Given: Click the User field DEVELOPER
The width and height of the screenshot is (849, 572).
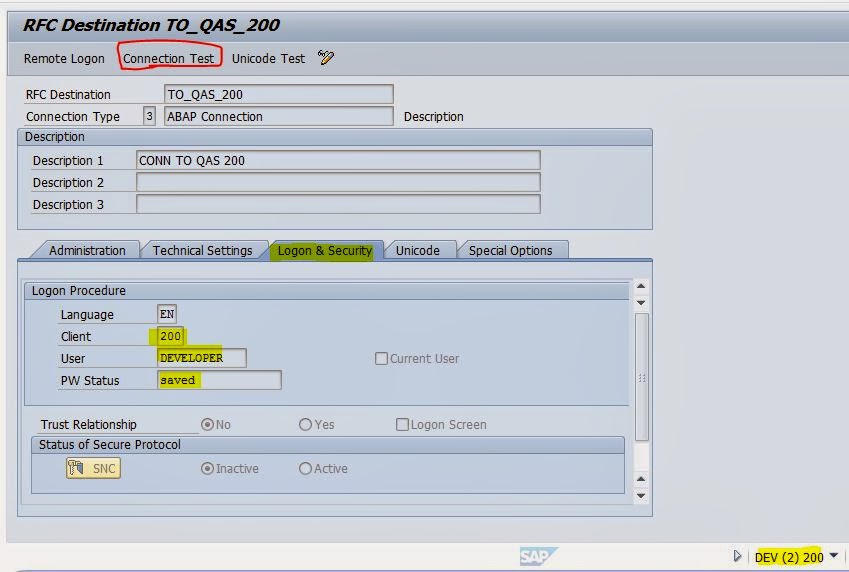Looking at the screenshot, I should point(201,358).
